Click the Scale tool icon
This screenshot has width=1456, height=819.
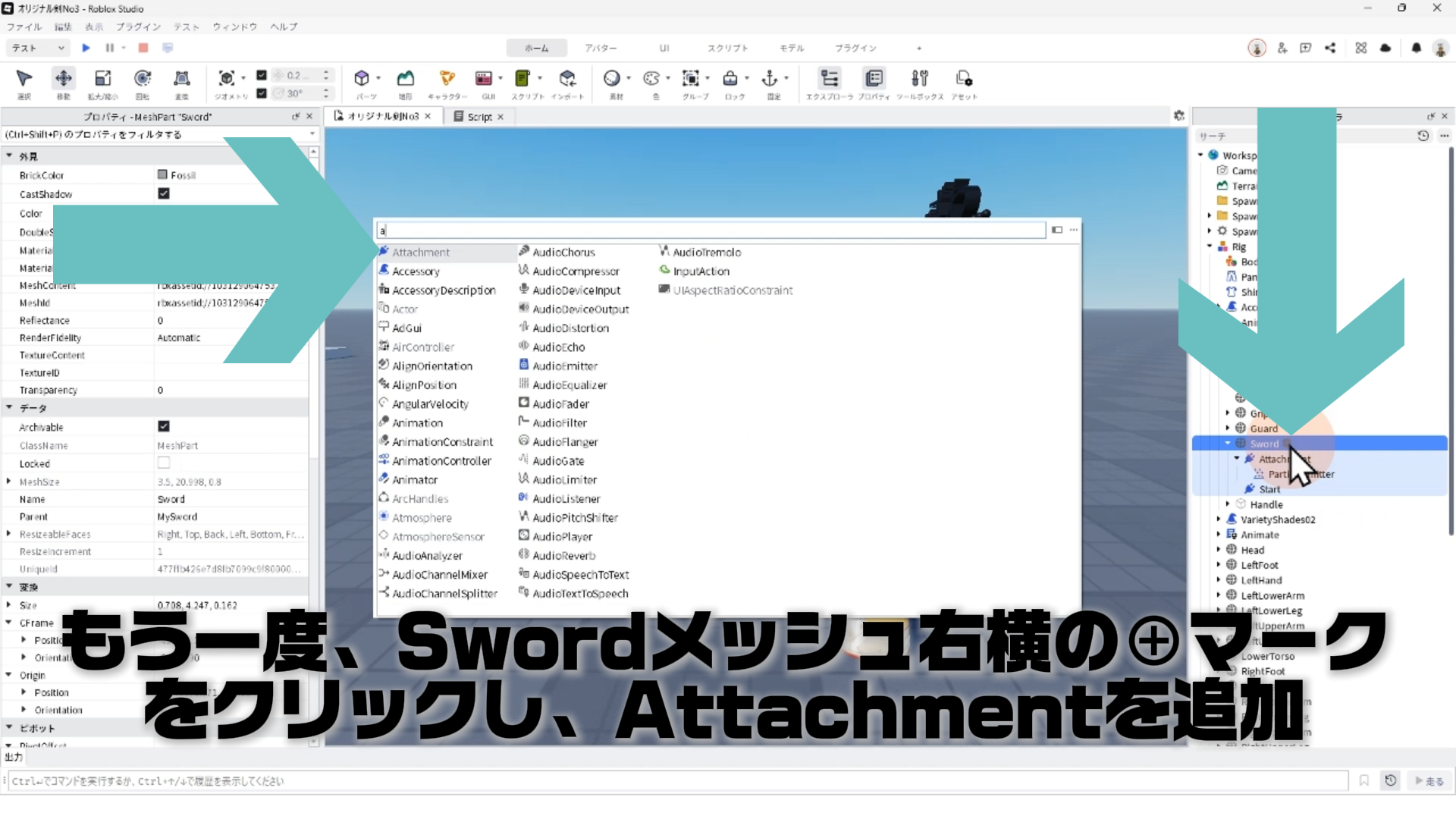[102, 79]
